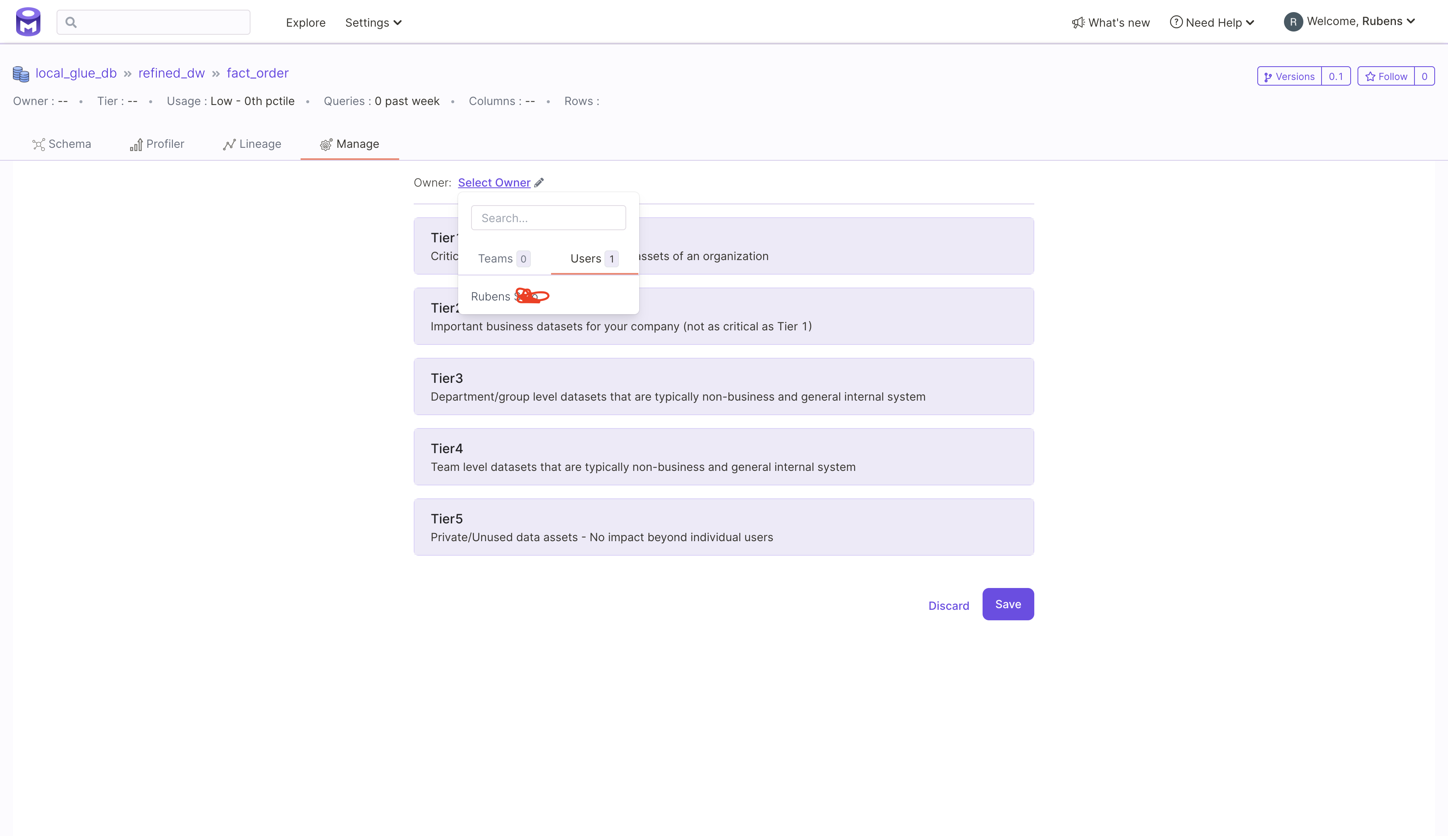Expand the Need Help menu
This screenshot has width=1448, height=840.
1212,22
